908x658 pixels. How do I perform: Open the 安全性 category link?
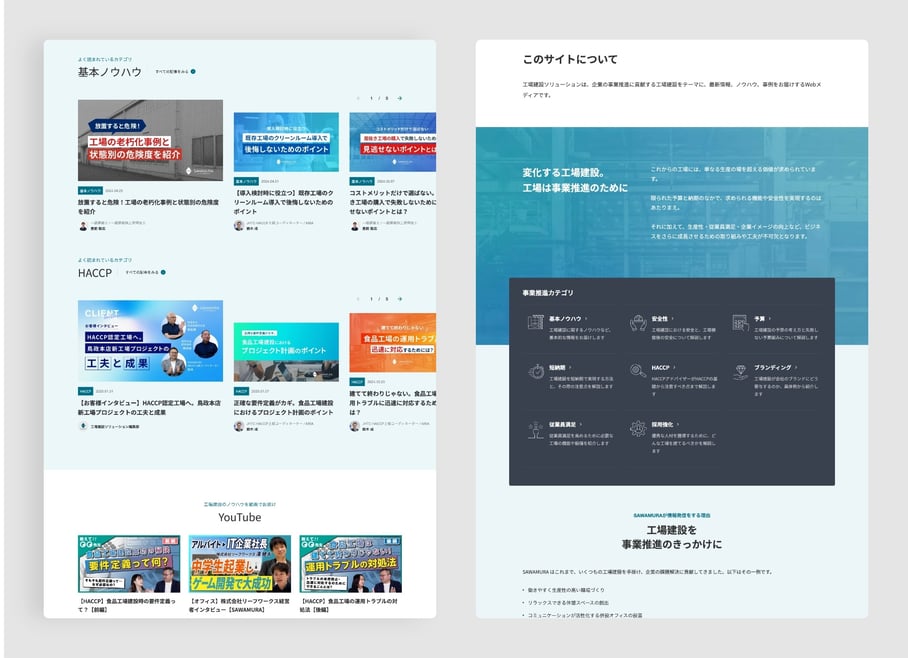coord(660,319)
